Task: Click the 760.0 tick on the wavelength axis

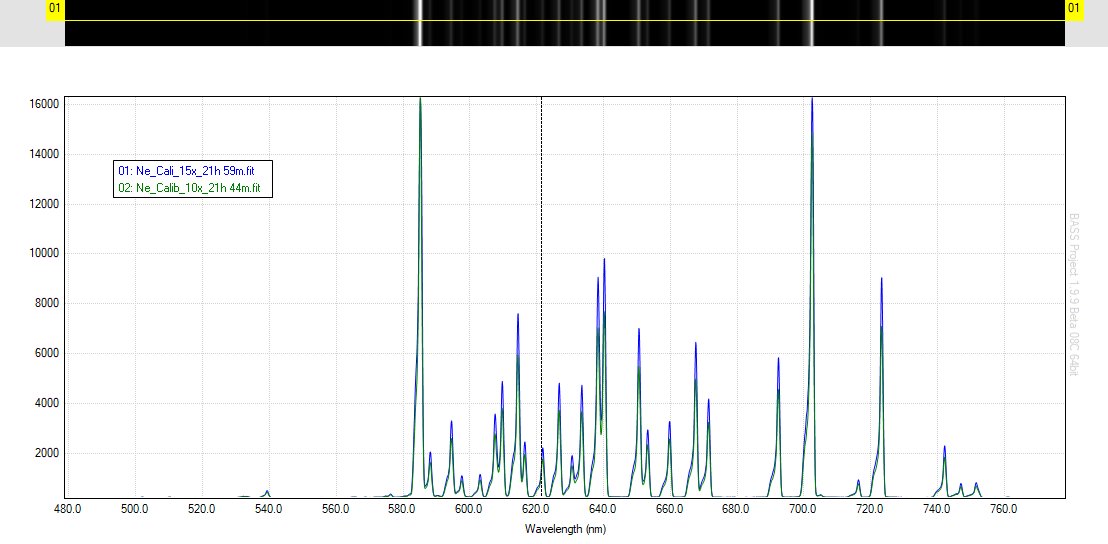Action: click(x=1003, y=510)
